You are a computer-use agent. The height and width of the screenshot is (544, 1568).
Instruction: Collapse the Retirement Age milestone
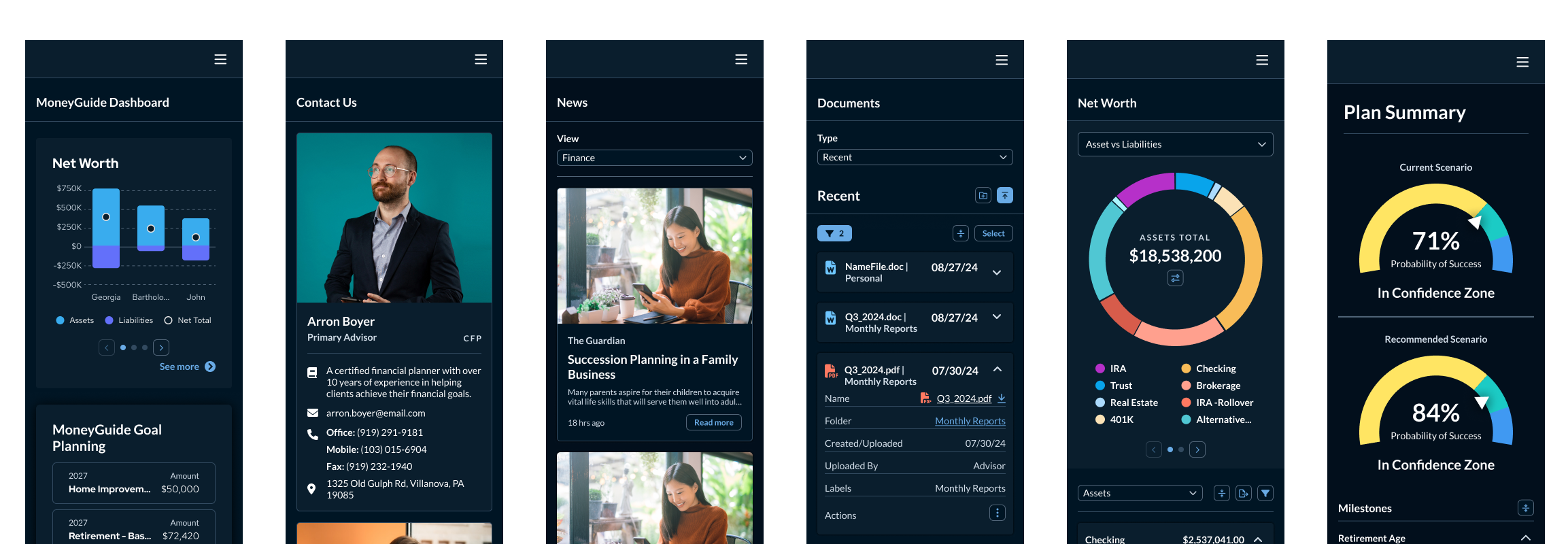click(x=1526, y=538)
